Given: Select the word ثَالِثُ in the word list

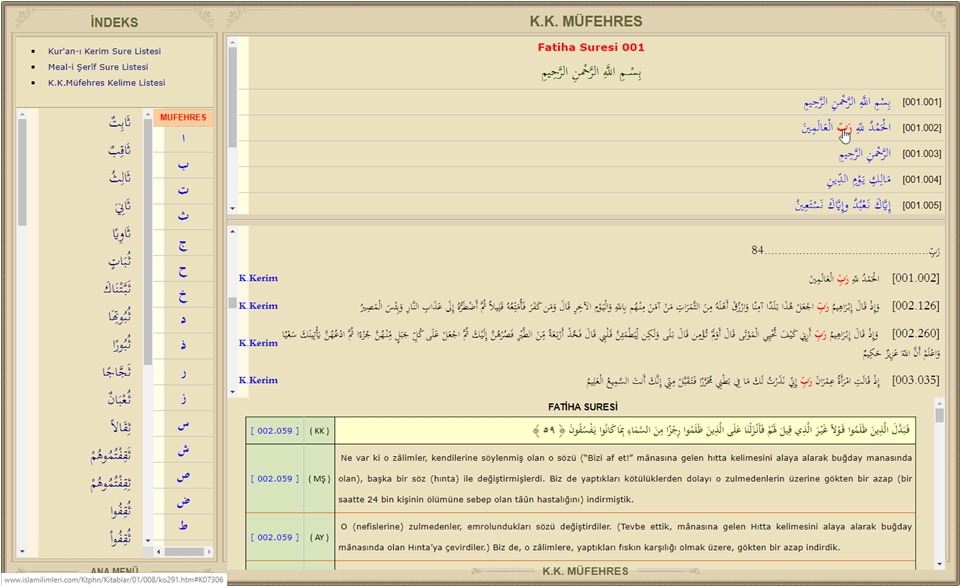Looking at the screenshot, I should (x=120, y=178).
